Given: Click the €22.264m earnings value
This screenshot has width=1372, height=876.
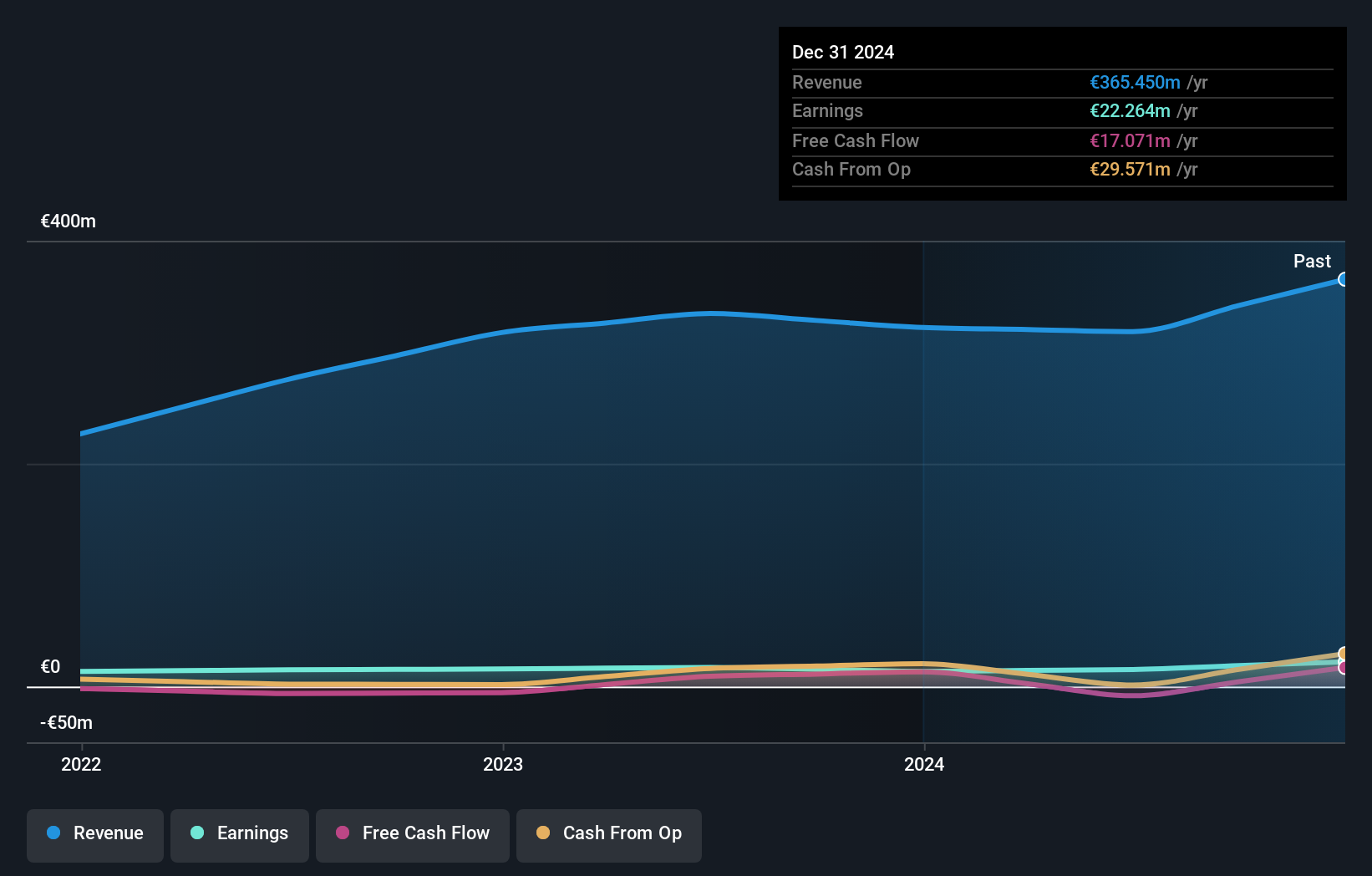Looking at the screenshot, I should pos(1130,110).
